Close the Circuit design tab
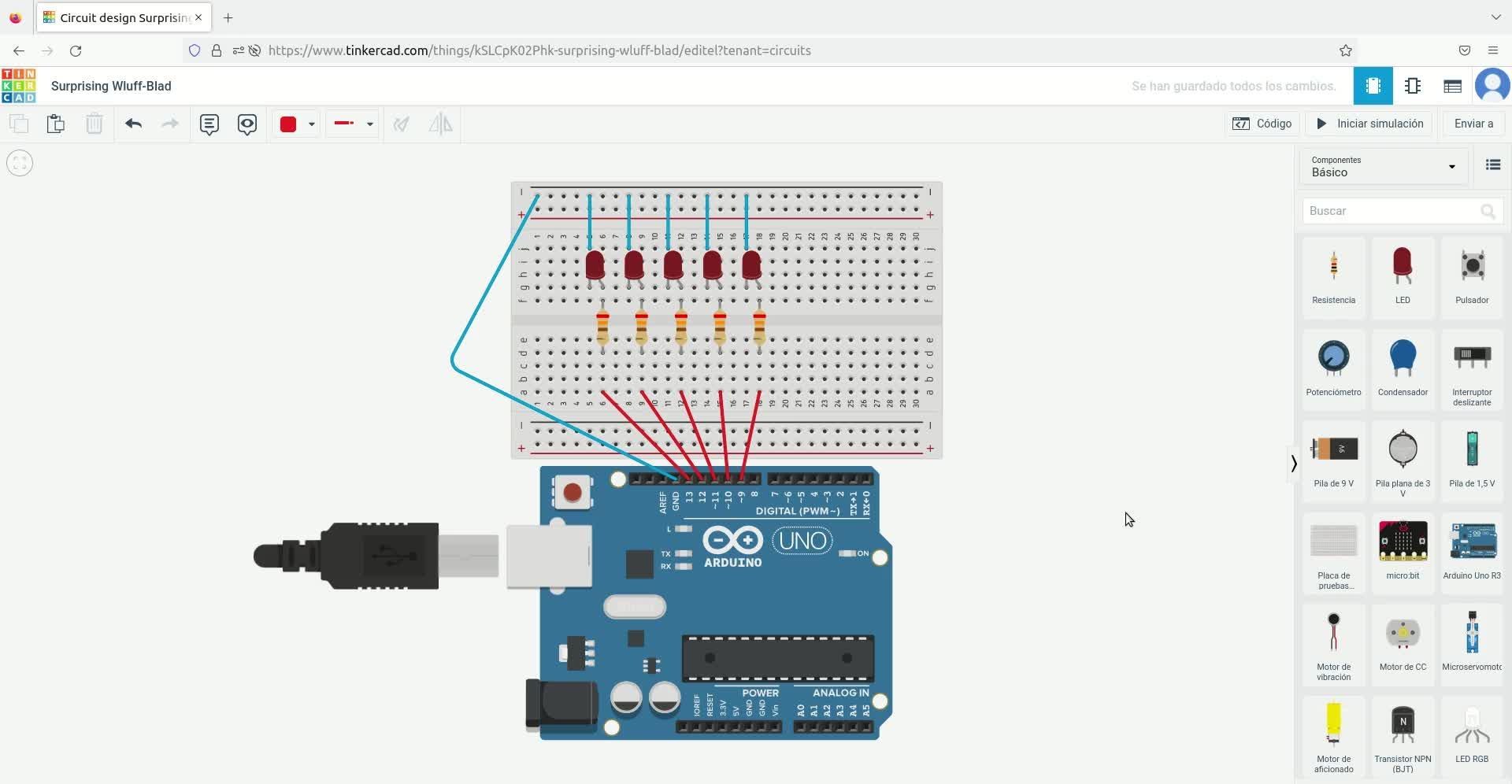The width and height of the screenshot is (1512, 784). point(198,17)
